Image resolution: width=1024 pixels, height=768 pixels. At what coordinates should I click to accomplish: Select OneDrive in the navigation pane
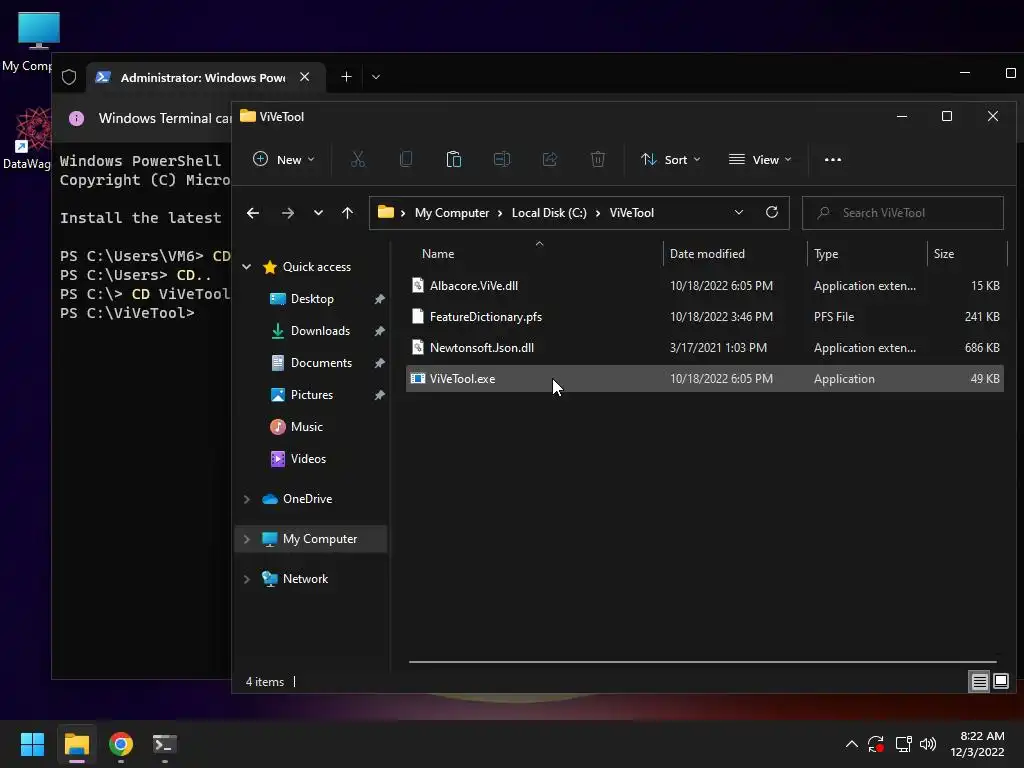pos(307,499)
